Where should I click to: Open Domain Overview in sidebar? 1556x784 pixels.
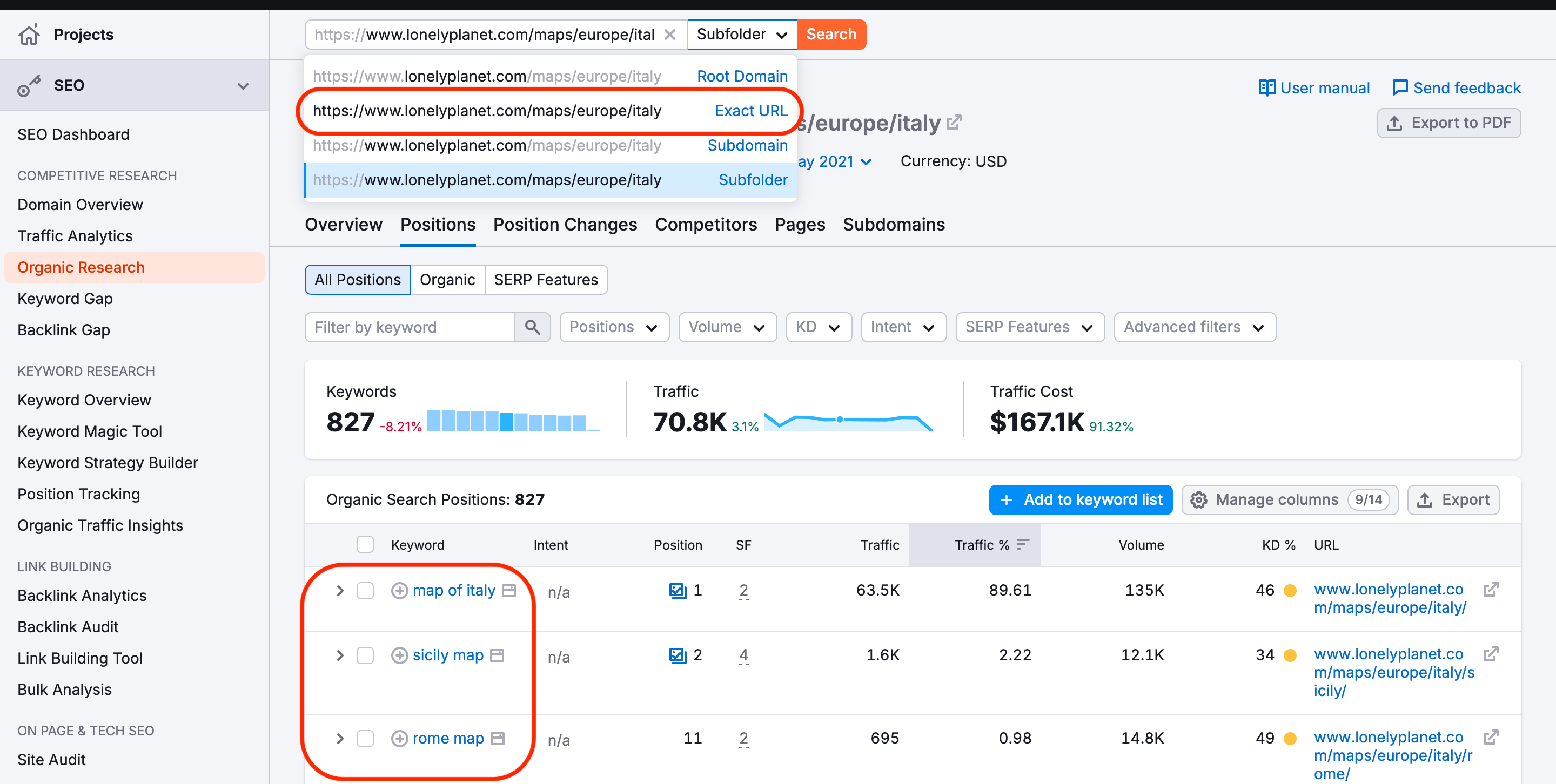pos(80,205)
